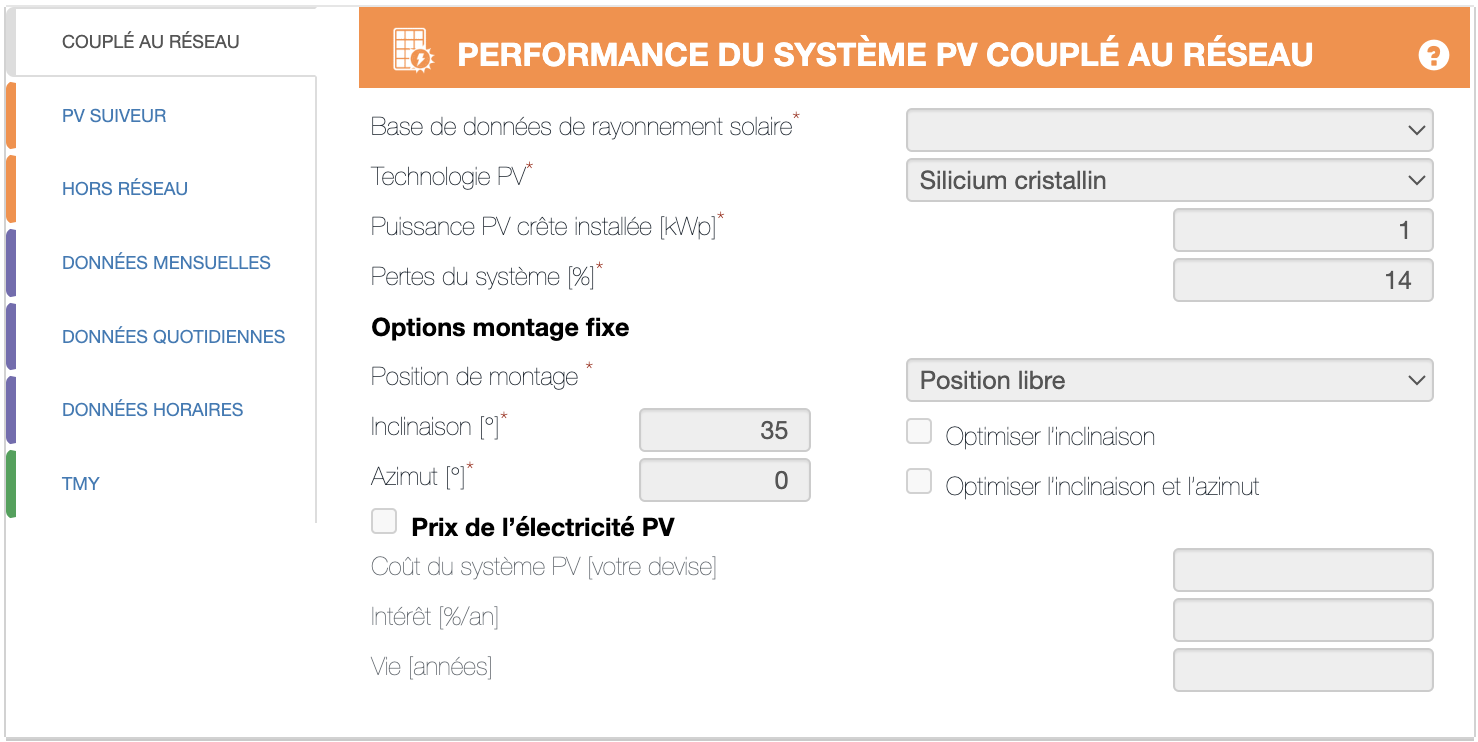Select COUPLÉ AU RÉSEAU tab

pos(151,42)
